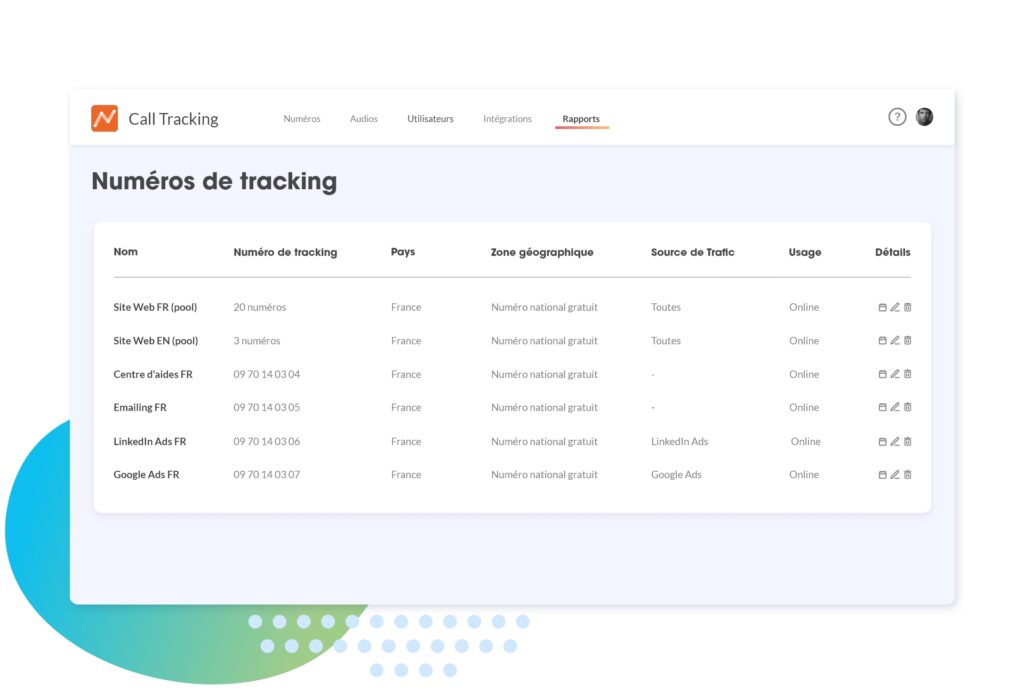The image size is (1024, 693).
Task: Open calendar for Site Web EN (pool)
Action: tap(882, 340)
